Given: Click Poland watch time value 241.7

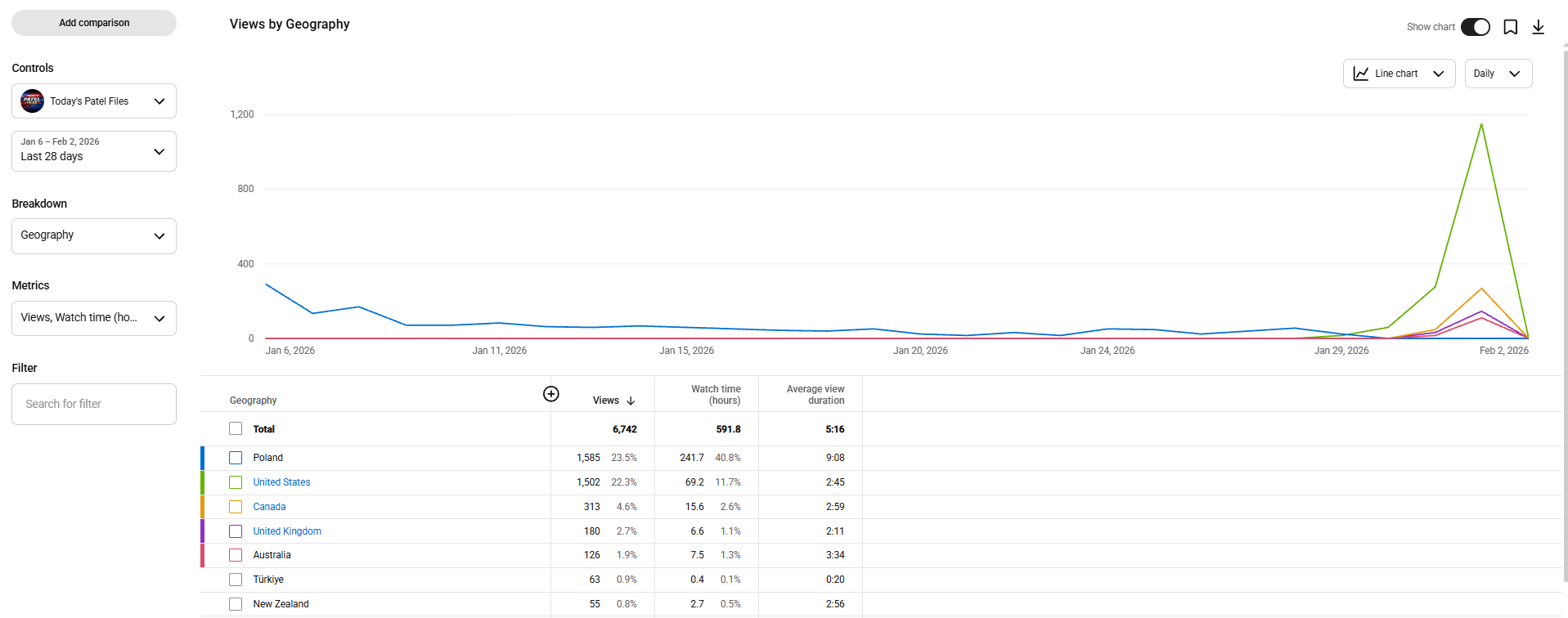Looking at the screenshot, I should click(x=691, y=458).
